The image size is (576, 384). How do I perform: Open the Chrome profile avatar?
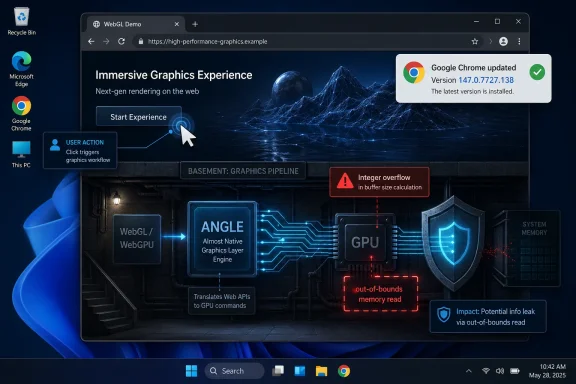pyautogui.click(x=503, y=42)
